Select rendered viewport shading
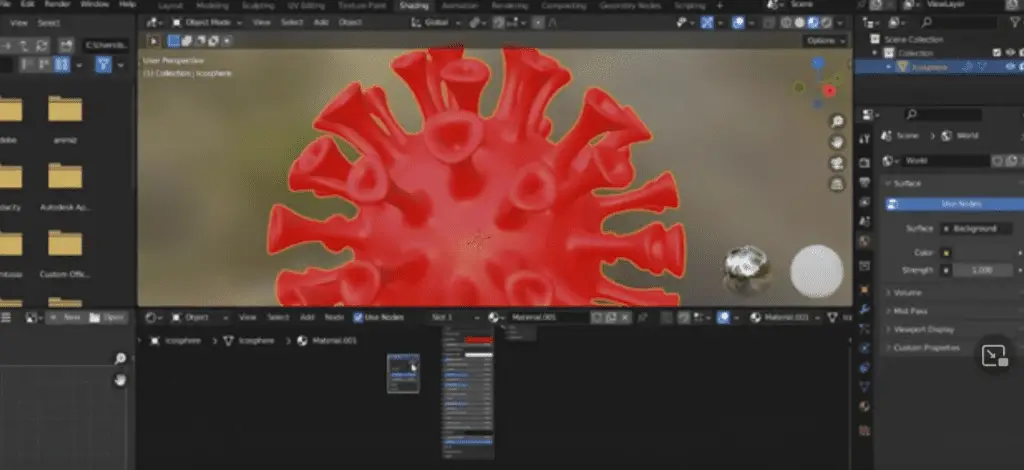The height and width of the screenshot is (470, 1024). pyautogui.click(x=826, y=23)
